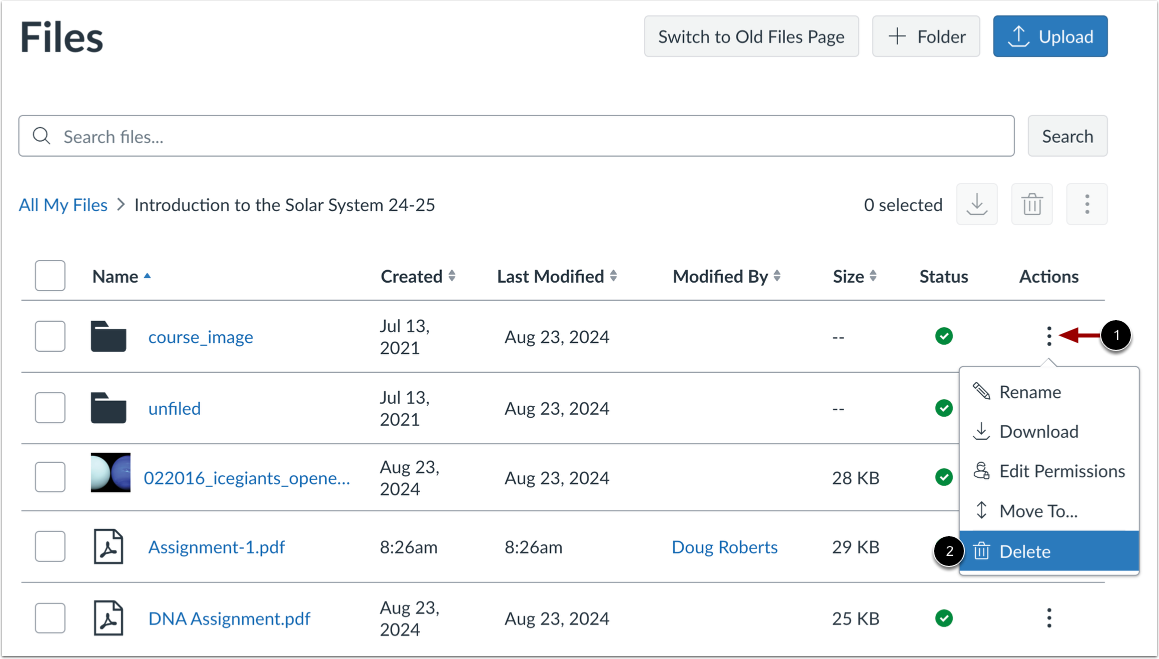Select the Assignment-1.pdf row checkbox

pos(50,547)
